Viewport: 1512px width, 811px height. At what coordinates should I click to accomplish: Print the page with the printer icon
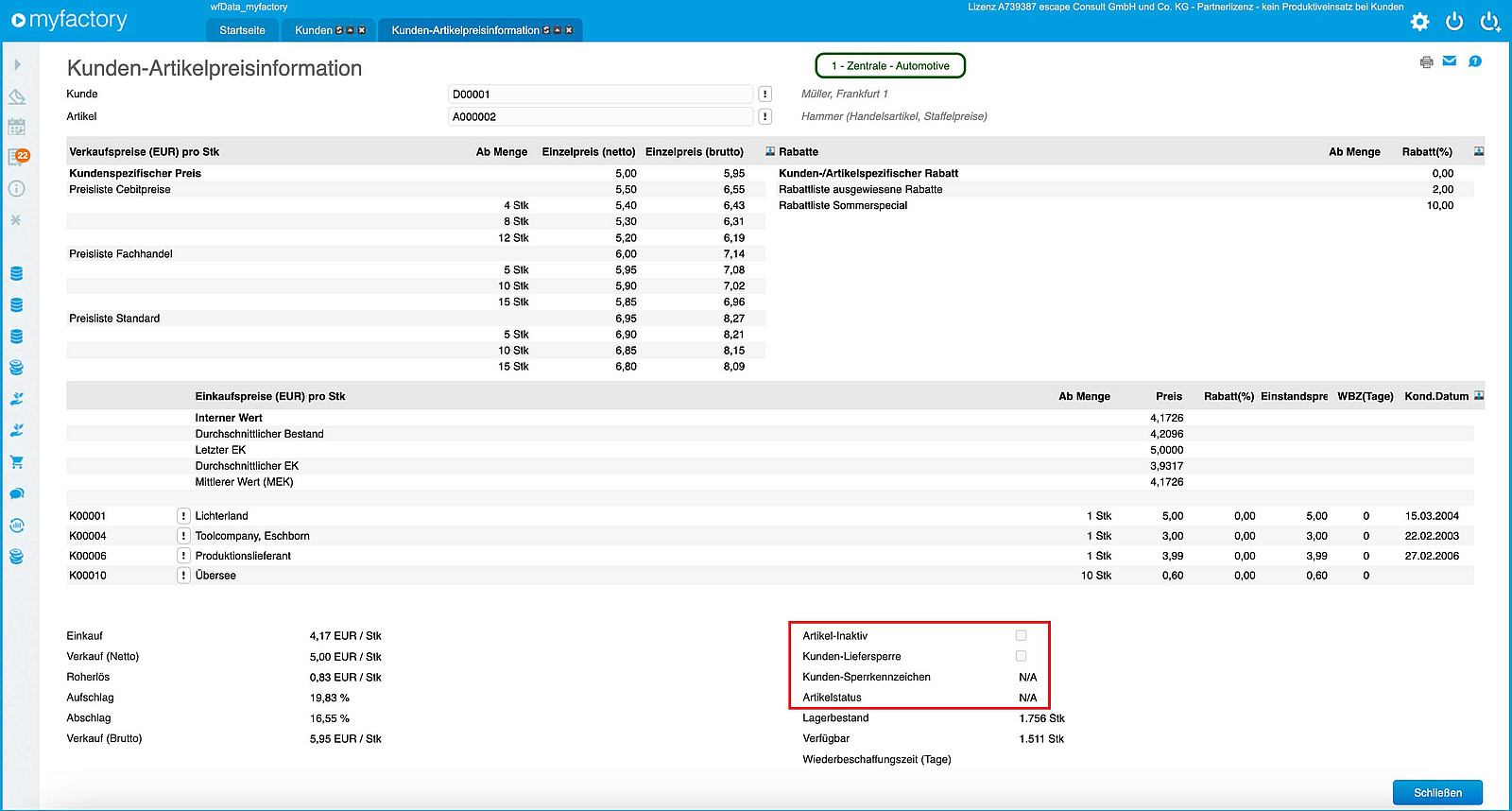[x=1426, y=62]
